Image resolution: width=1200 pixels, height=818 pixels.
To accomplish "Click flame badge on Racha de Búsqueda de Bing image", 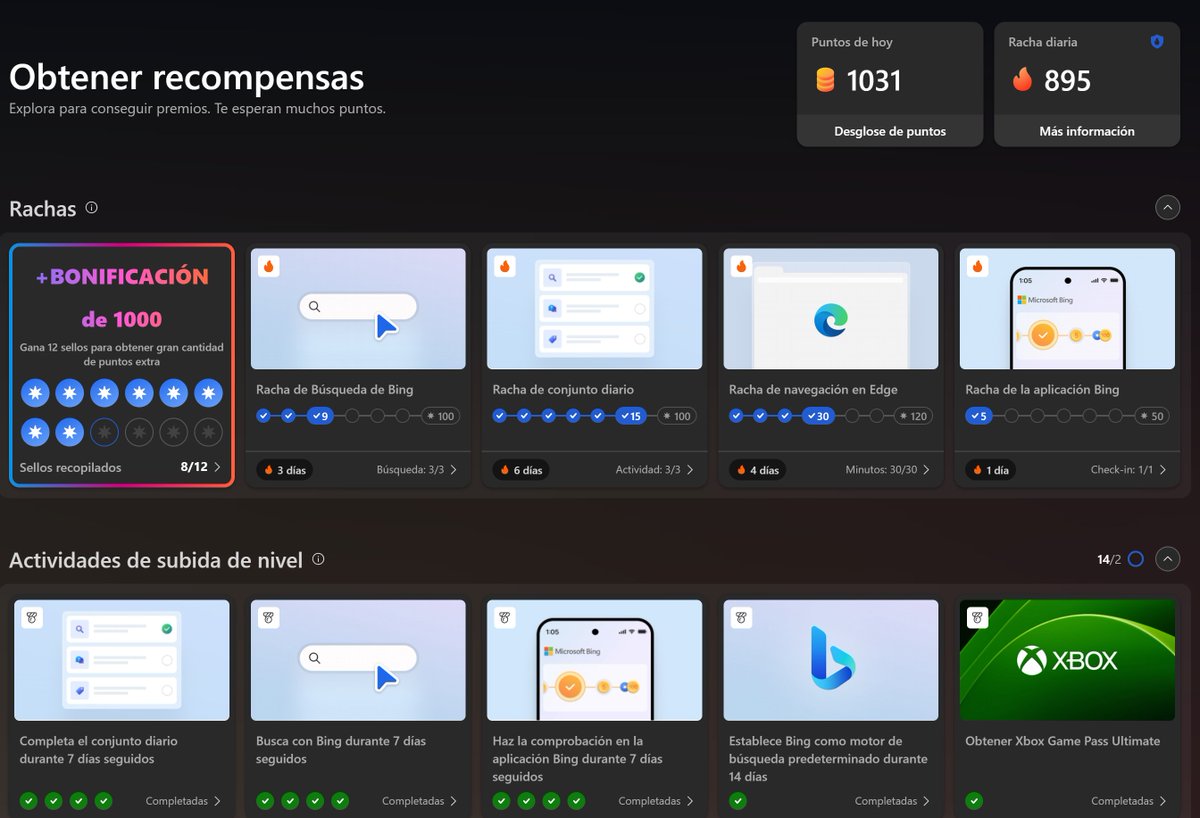I will click(x=268, y=266).
